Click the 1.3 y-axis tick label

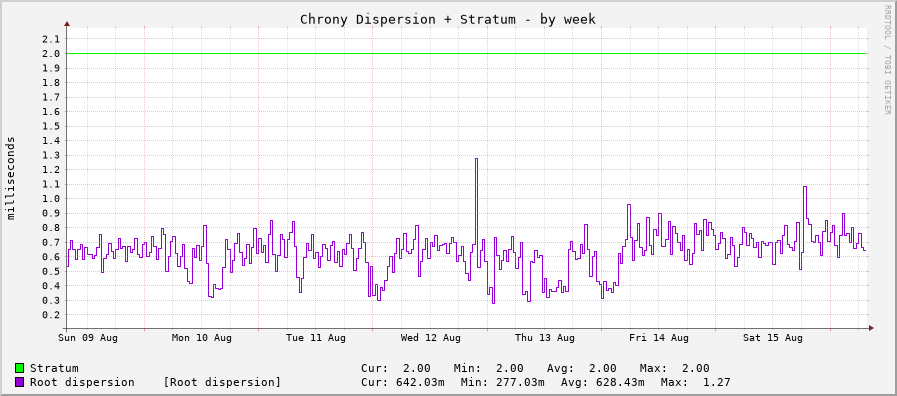51,155
